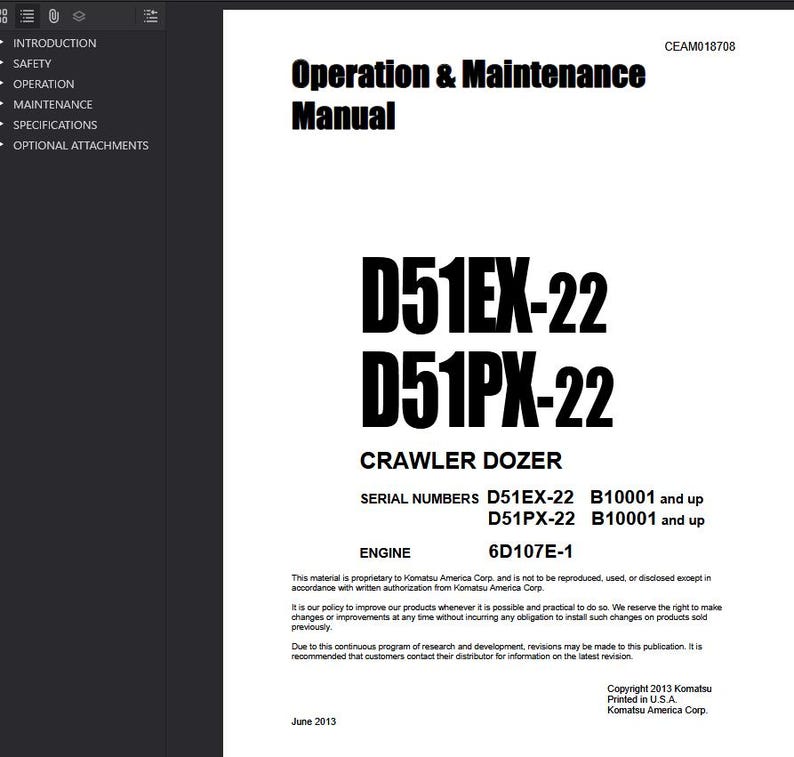The image size is (794, 757).
Task: Click the paragraph starting 'This material is proprietary'
Action: point(501,583)
